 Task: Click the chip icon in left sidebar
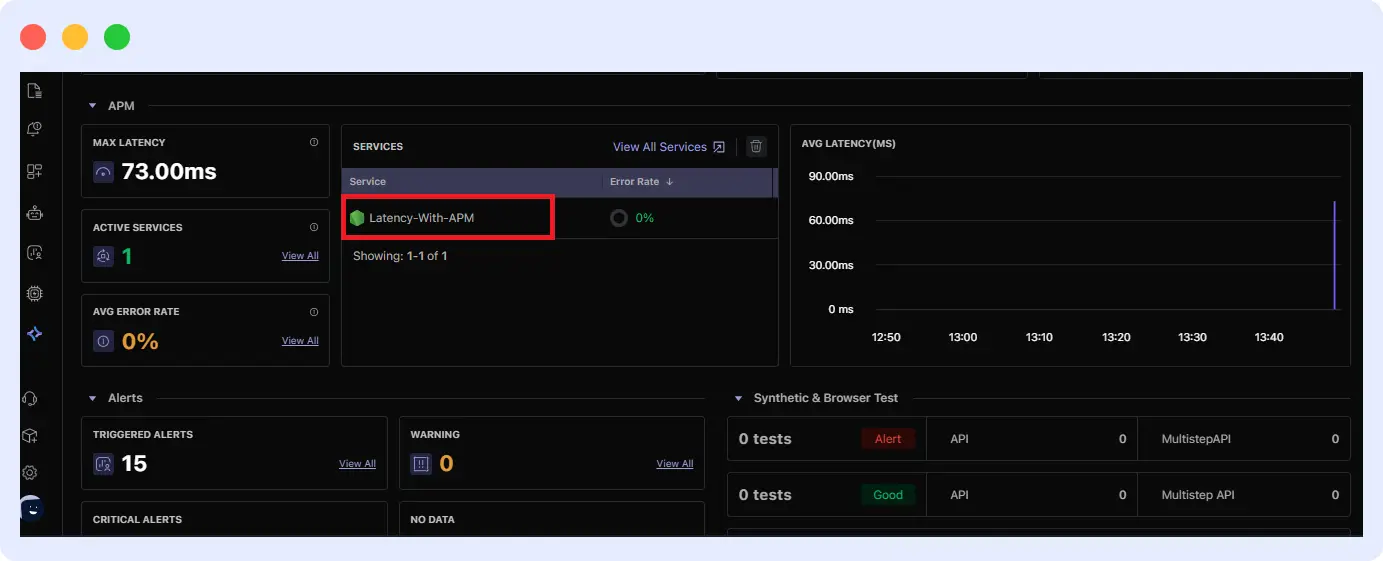coord(34,293)
